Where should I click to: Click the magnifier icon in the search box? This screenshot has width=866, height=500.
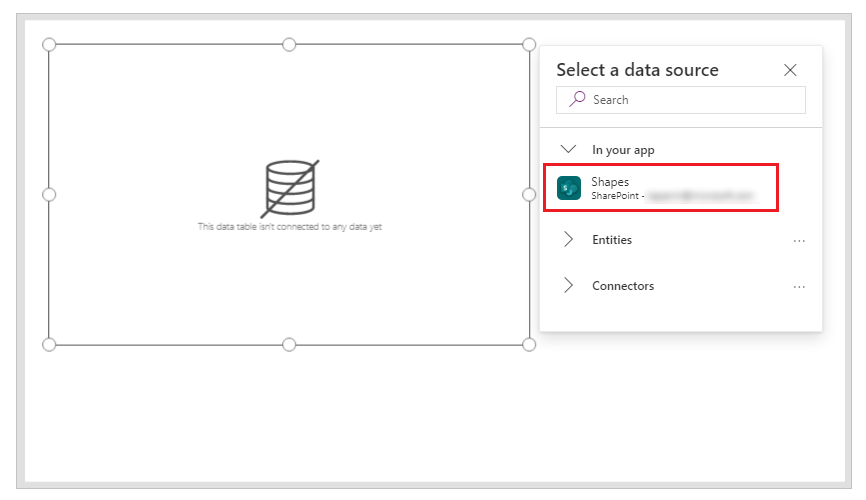577,100
